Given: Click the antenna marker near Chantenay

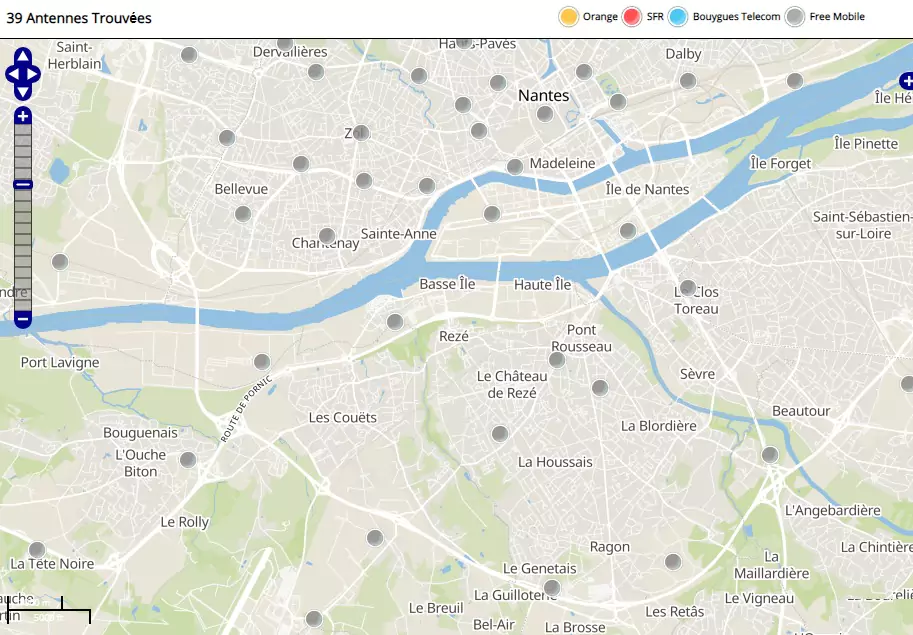Looking at the screenshot, I should click(327, 236).
